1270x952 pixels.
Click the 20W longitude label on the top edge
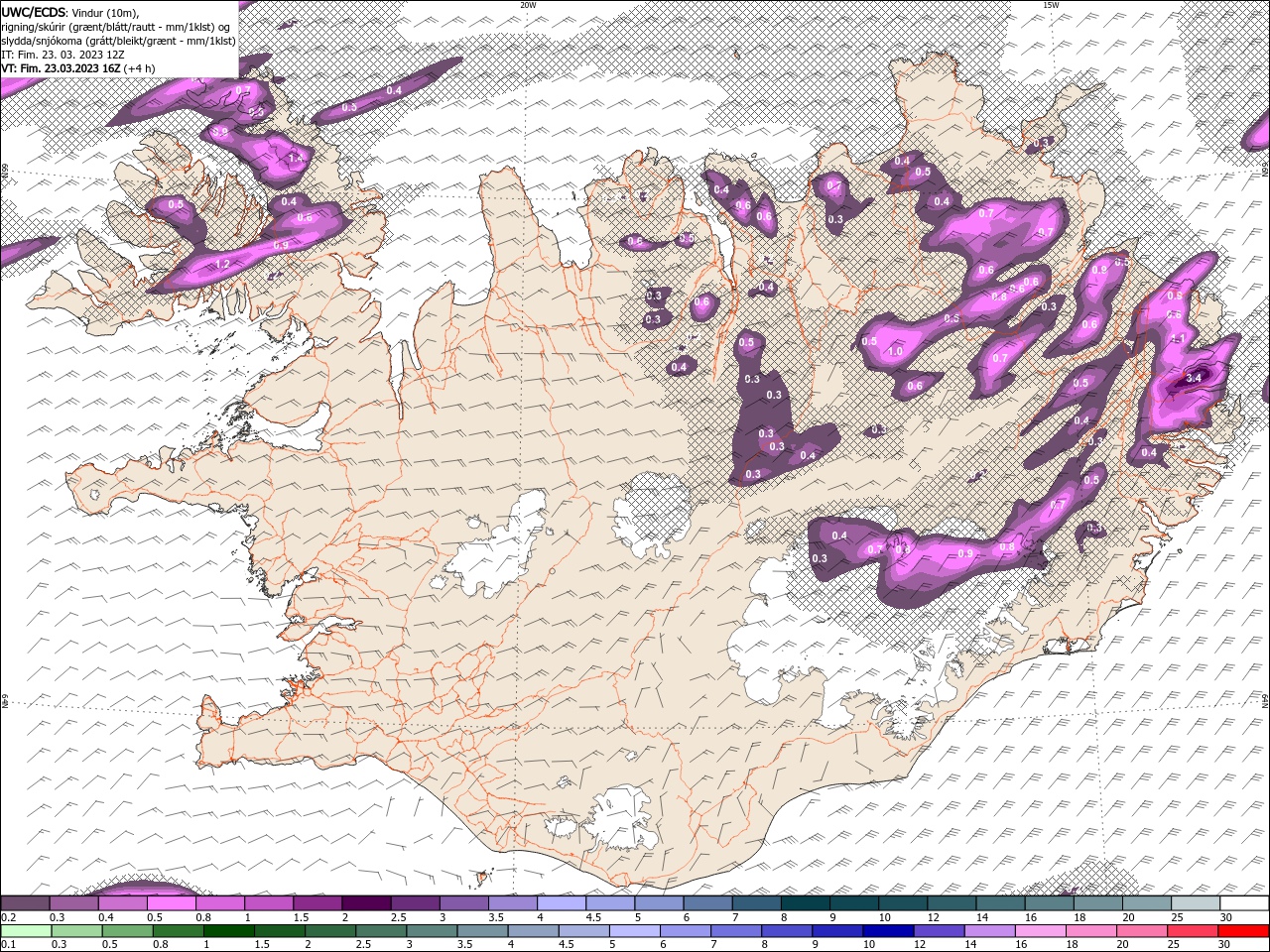click(x=528, y=5)
